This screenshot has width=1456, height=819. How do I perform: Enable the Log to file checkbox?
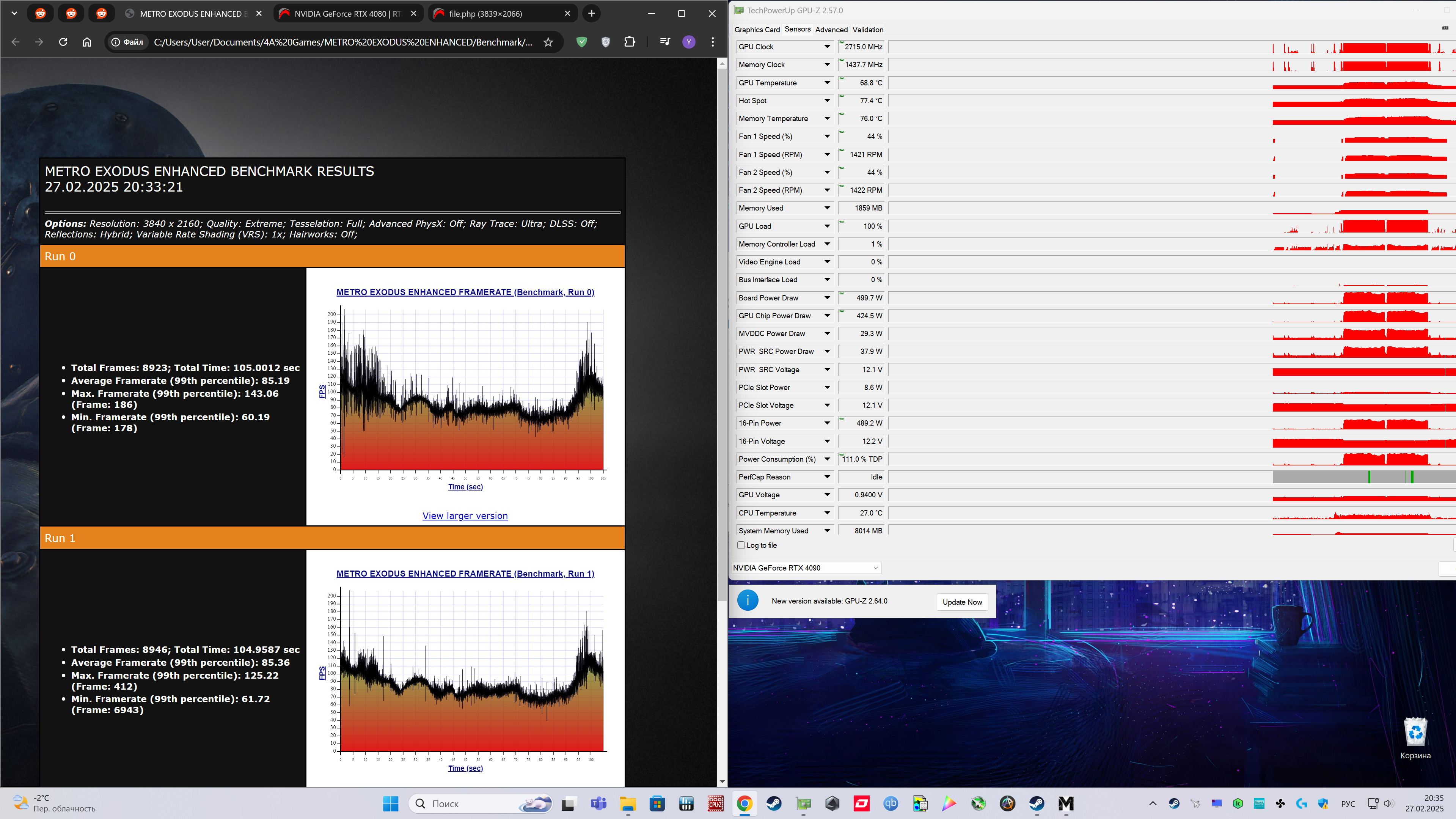pyautogui.click(x=741, y=545)
